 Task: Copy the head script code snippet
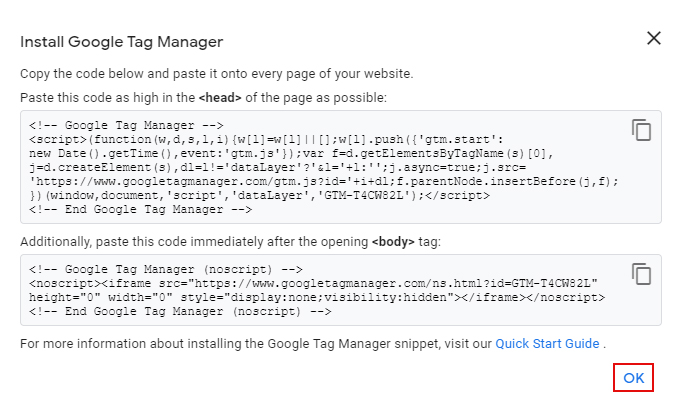click(x=641, y=130)
